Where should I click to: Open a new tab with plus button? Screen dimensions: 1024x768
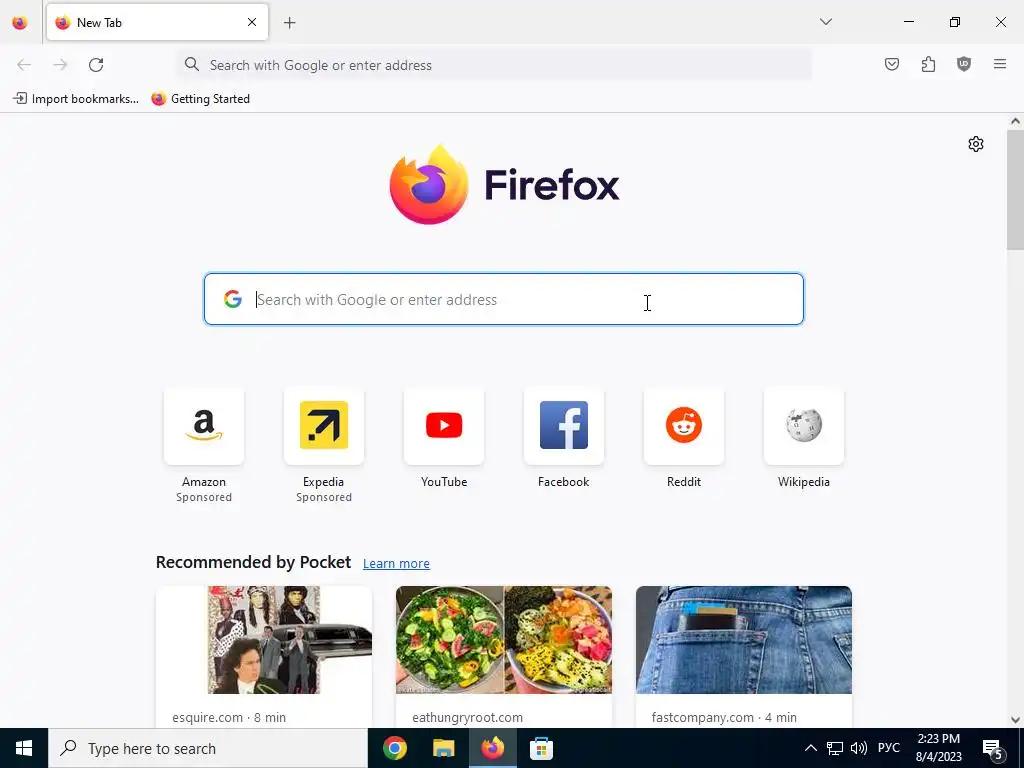tap(289, 23)
